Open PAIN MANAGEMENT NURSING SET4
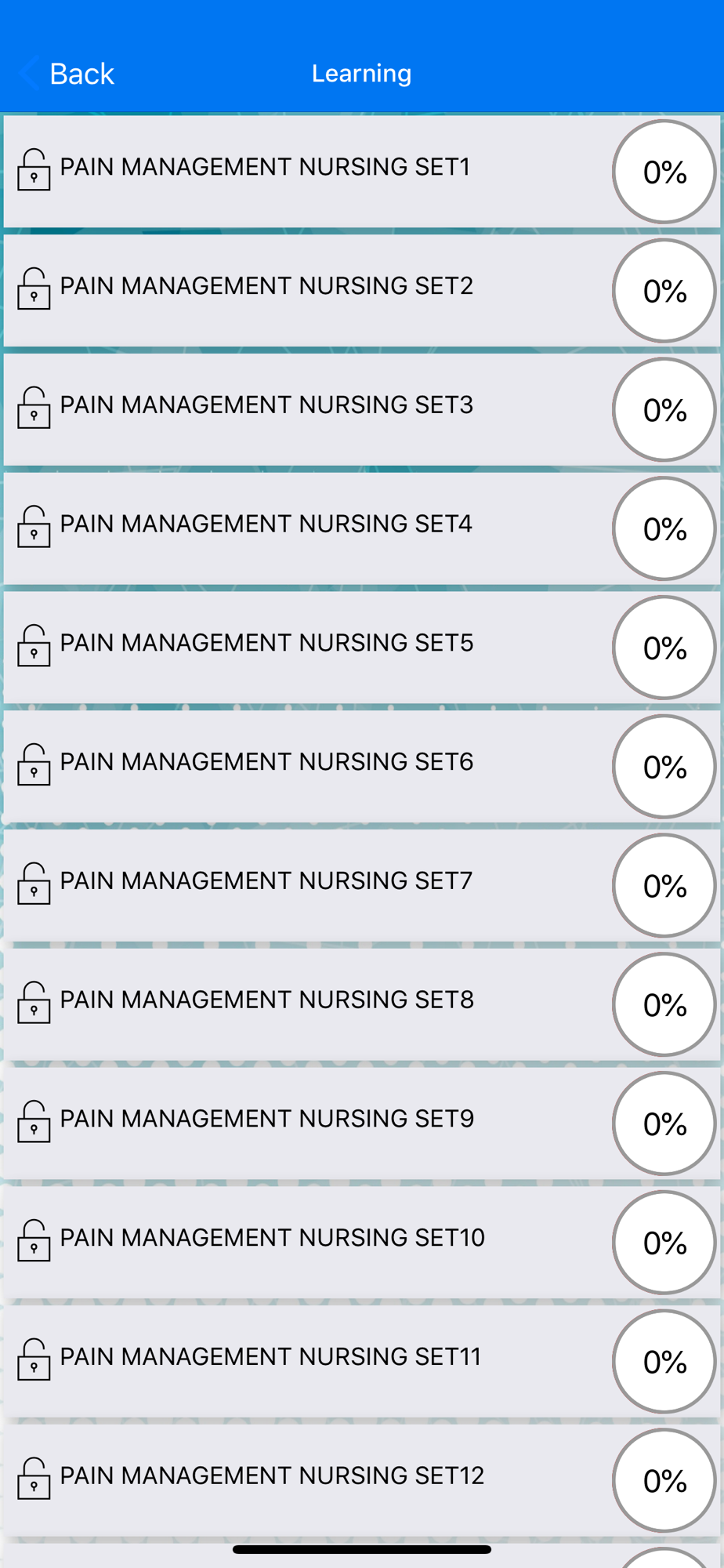 point(362,529)
